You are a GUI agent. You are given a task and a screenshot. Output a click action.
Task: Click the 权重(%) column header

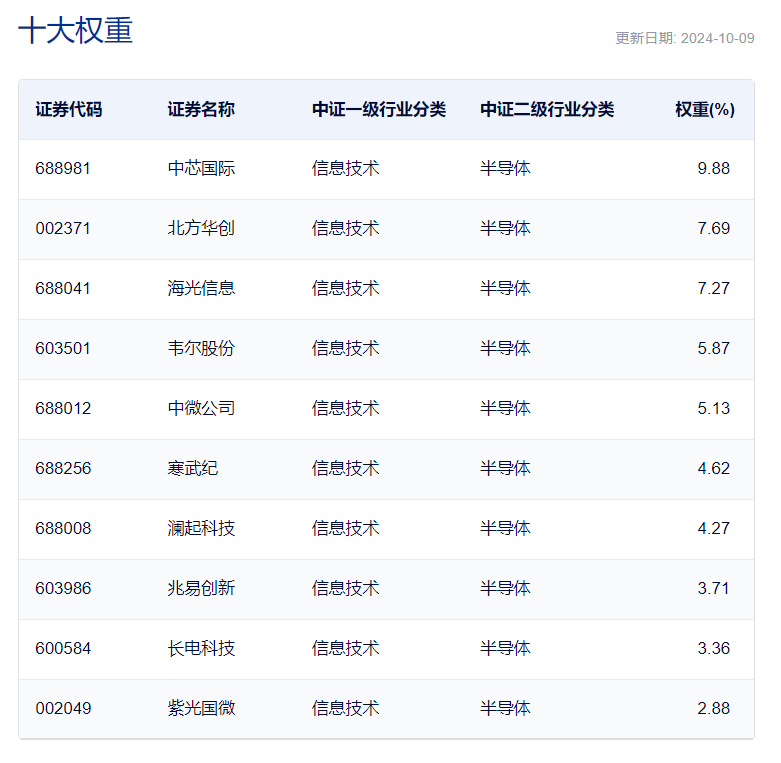tap(705, 110)
